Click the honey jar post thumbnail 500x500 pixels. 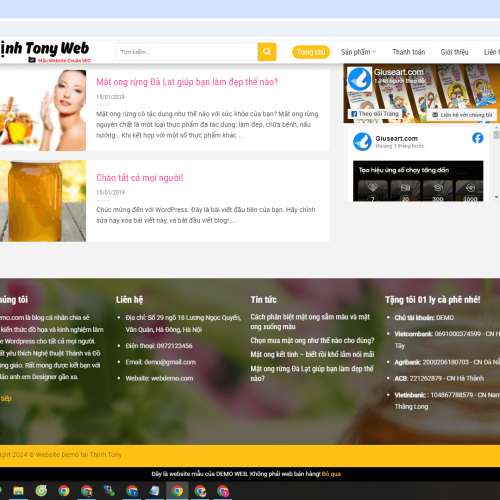point(43,201)
